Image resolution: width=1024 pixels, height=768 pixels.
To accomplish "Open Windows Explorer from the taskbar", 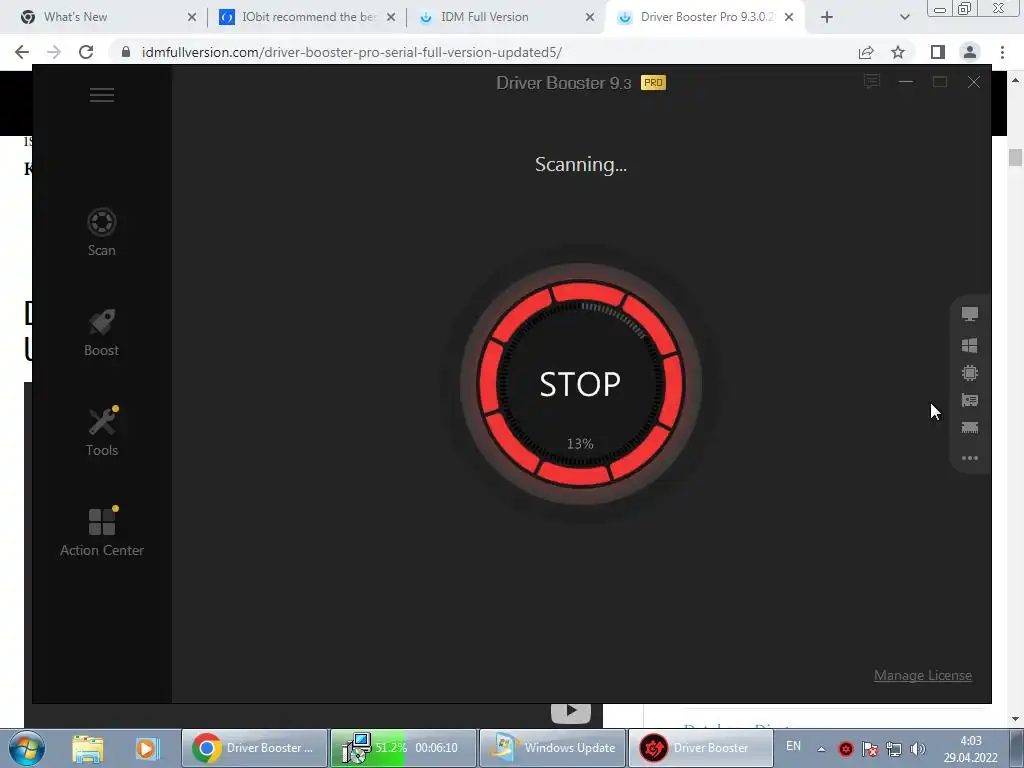I will (x=88, y=748).
